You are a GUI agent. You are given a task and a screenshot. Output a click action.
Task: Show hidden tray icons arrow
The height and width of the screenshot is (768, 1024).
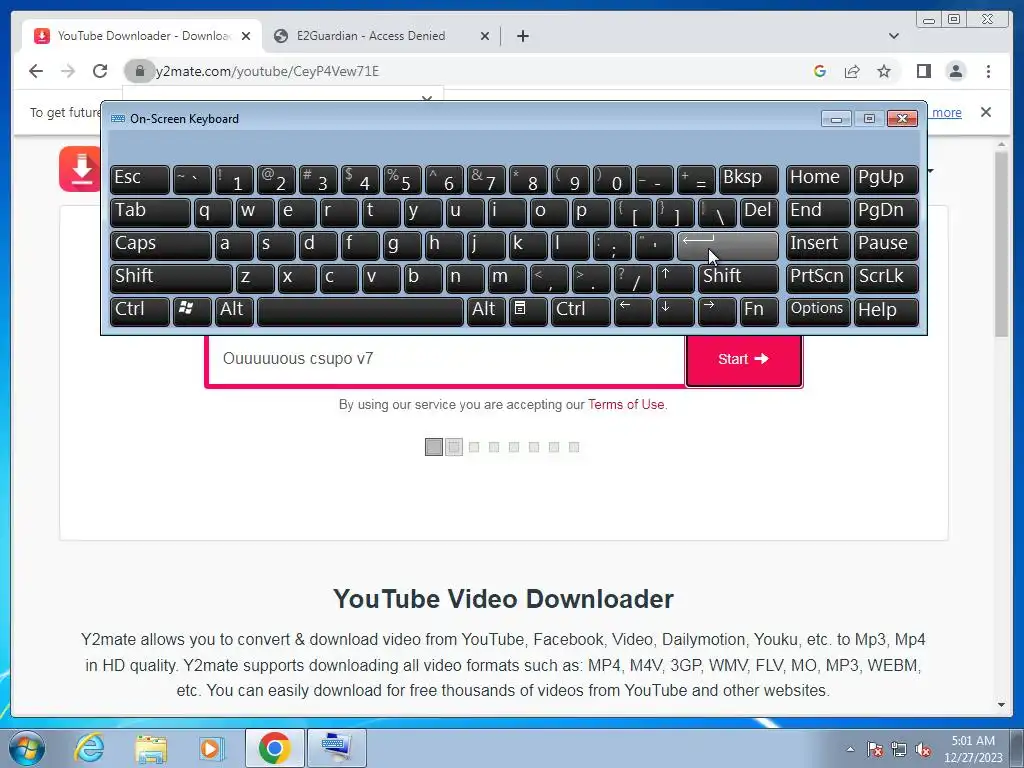tap(850, 749)
